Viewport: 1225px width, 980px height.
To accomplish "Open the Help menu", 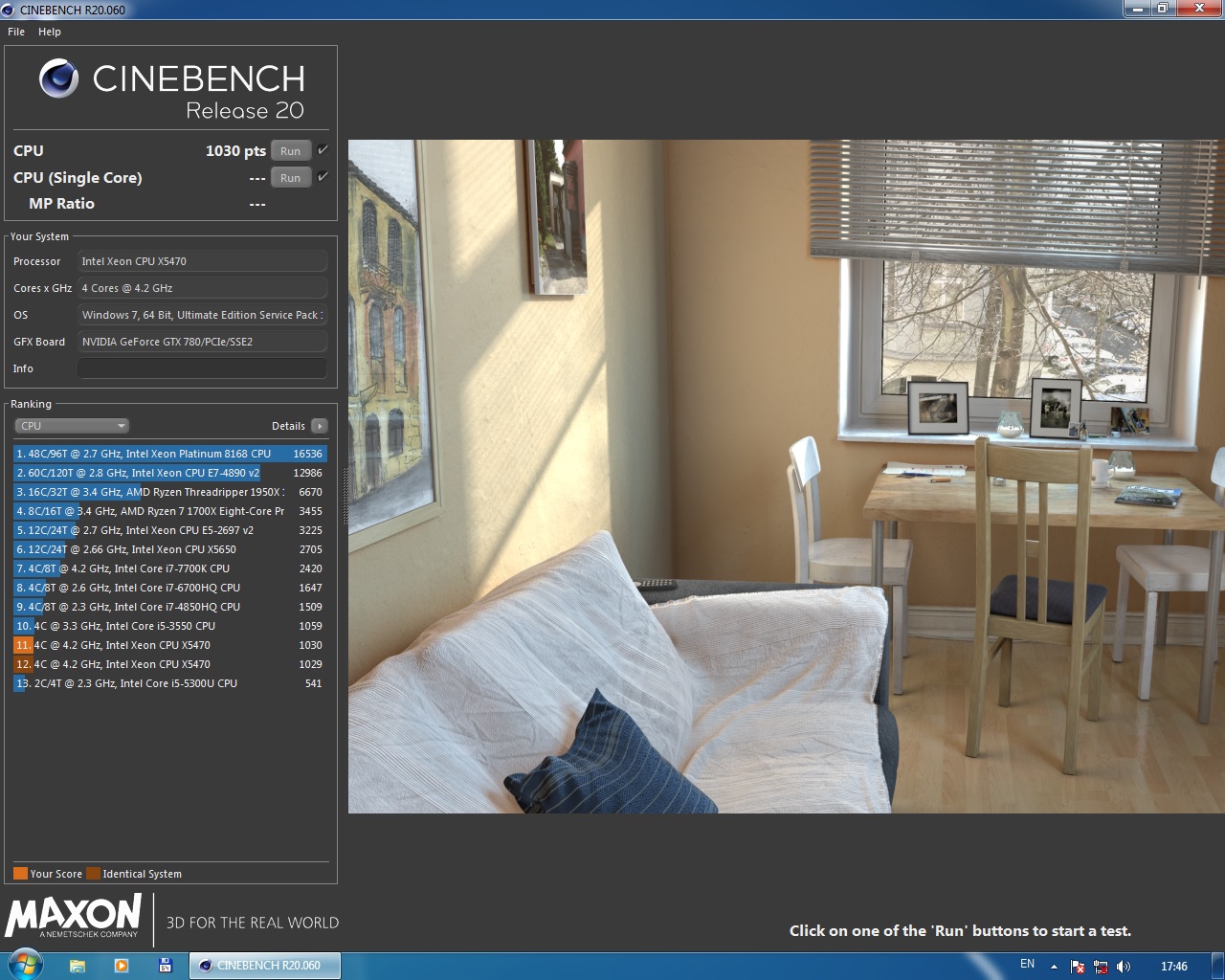I will pyautogui.click(x=50, y=32).
